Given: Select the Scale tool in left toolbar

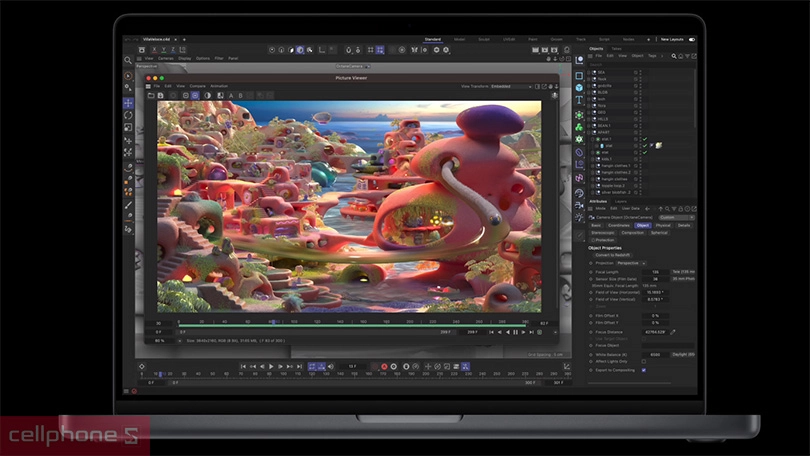Looking at the screenshot, I should (128, 128).
